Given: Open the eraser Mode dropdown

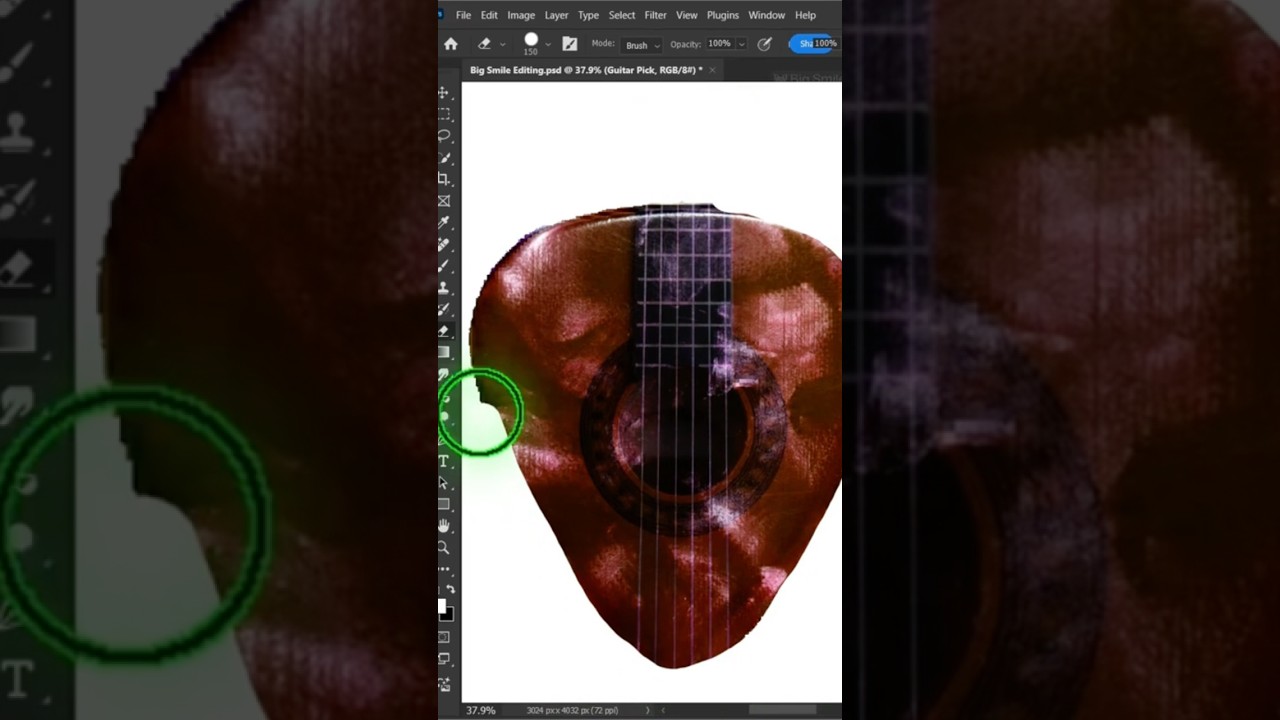Looking at the screenshot, I should [x=641, y=45].
